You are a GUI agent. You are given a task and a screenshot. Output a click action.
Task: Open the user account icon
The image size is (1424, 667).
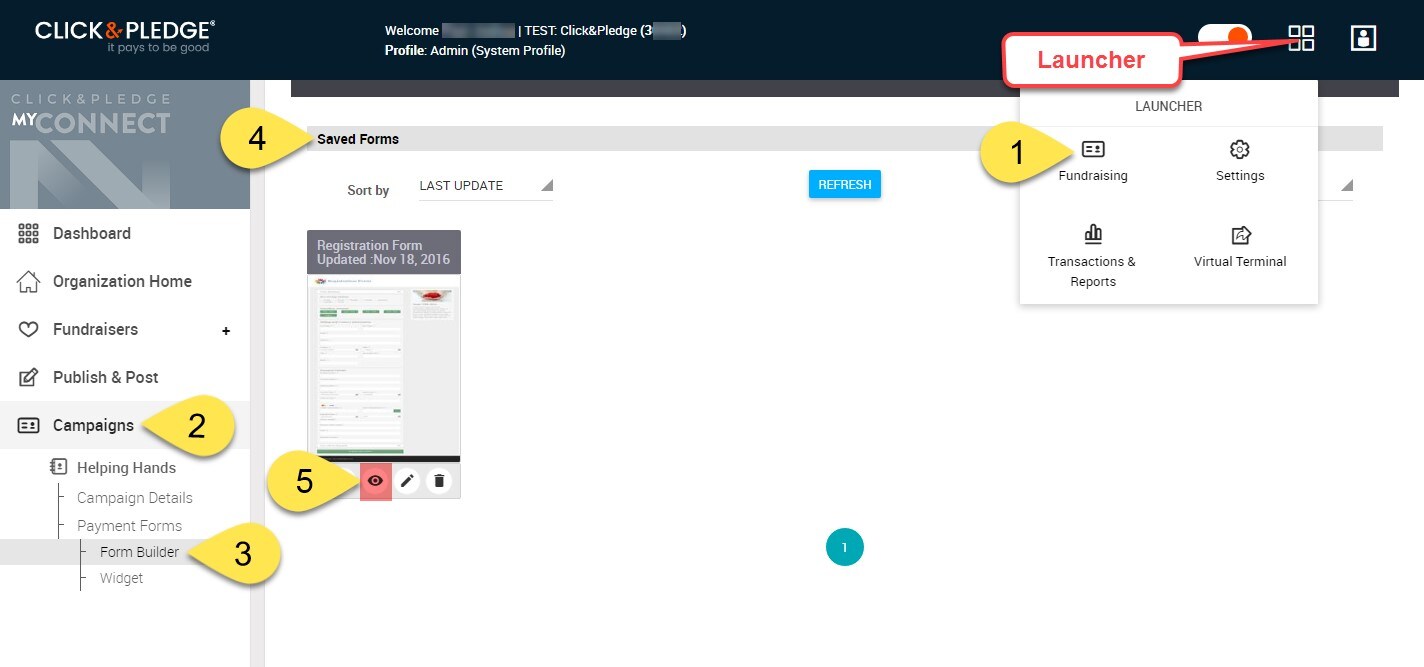coord(1363,38)
